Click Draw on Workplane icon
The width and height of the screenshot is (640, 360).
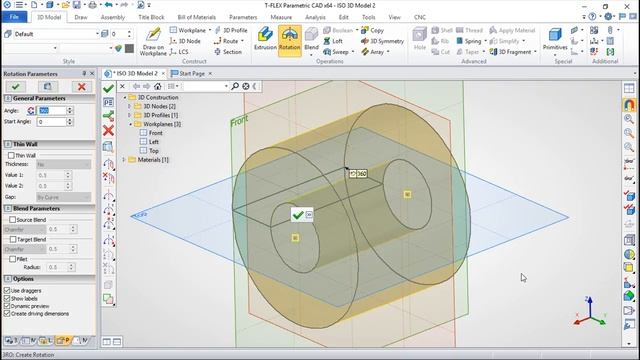pos(153,41)
